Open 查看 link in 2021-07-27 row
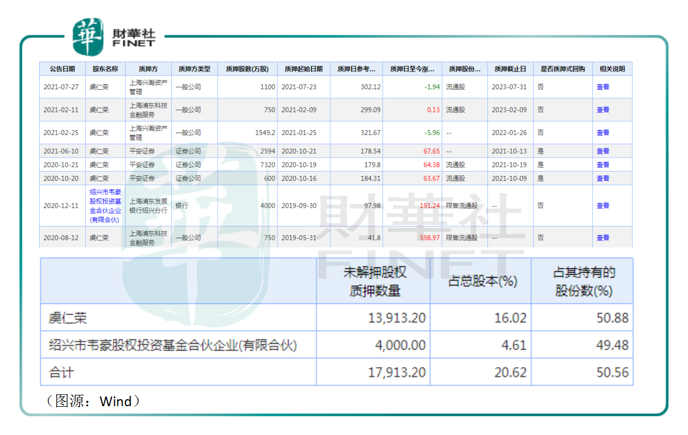This screenshot has height=435, width=688. click(x=603, y=87)
